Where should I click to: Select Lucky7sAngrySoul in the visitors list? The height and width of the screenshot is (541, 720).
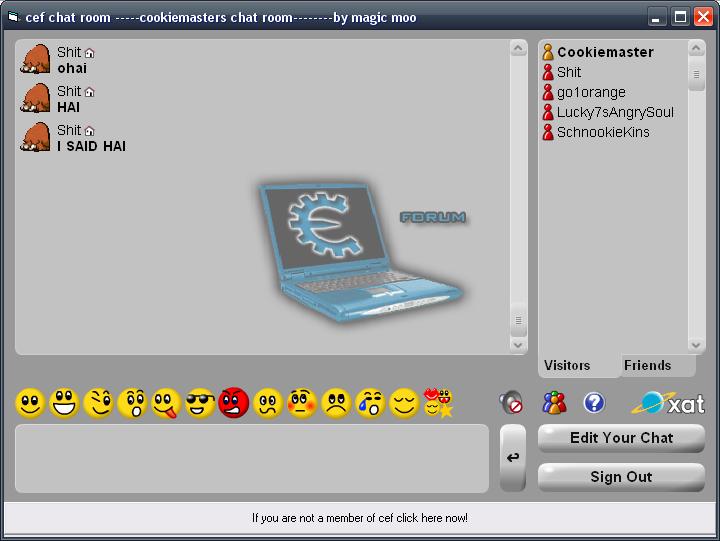[608, 112]
